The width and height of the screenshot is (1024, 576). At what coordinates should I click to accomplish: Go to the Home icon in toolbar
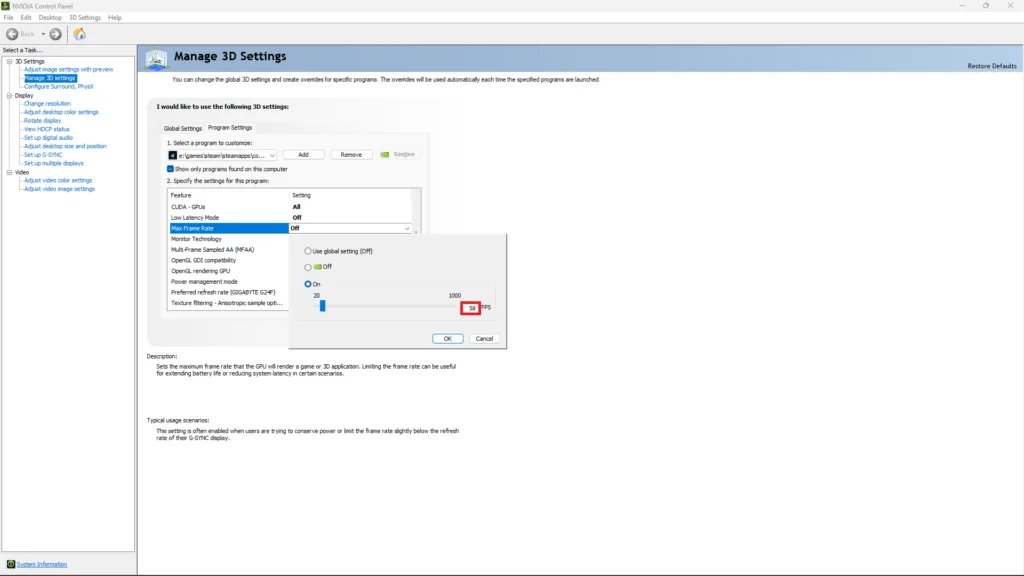(x=79, y=34)
